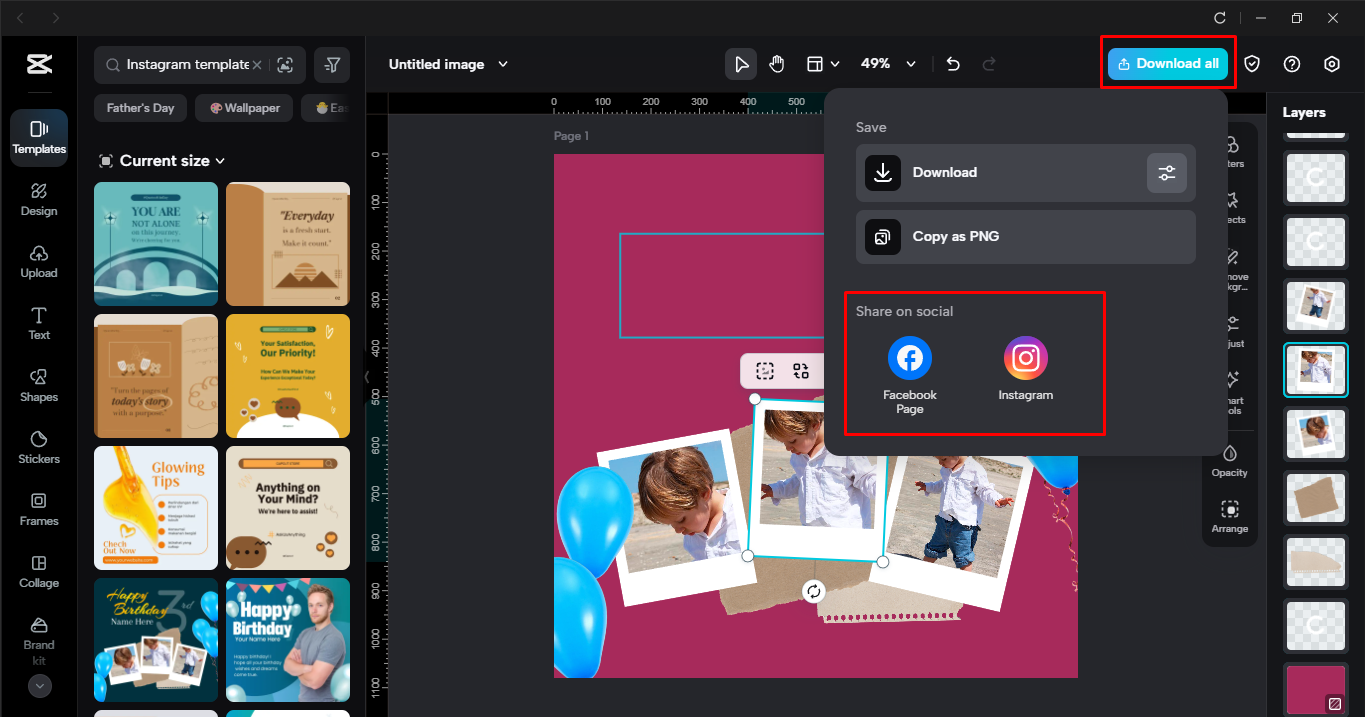The height and width of the screenshot is (717, 1365).
Task: Select the Father's Day category chip
Action: (x=140, y=107)
